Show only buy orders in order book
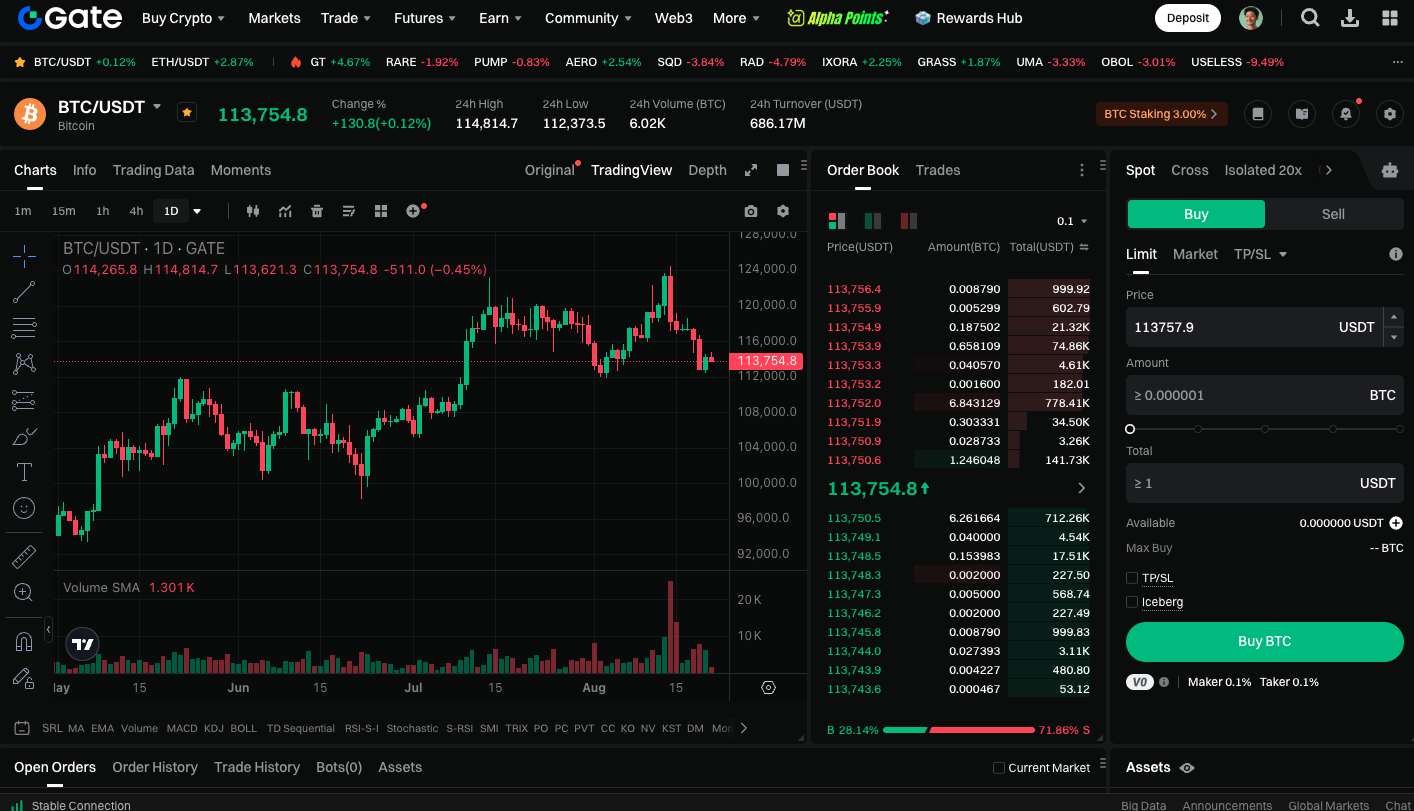 [x=873, y=221]
